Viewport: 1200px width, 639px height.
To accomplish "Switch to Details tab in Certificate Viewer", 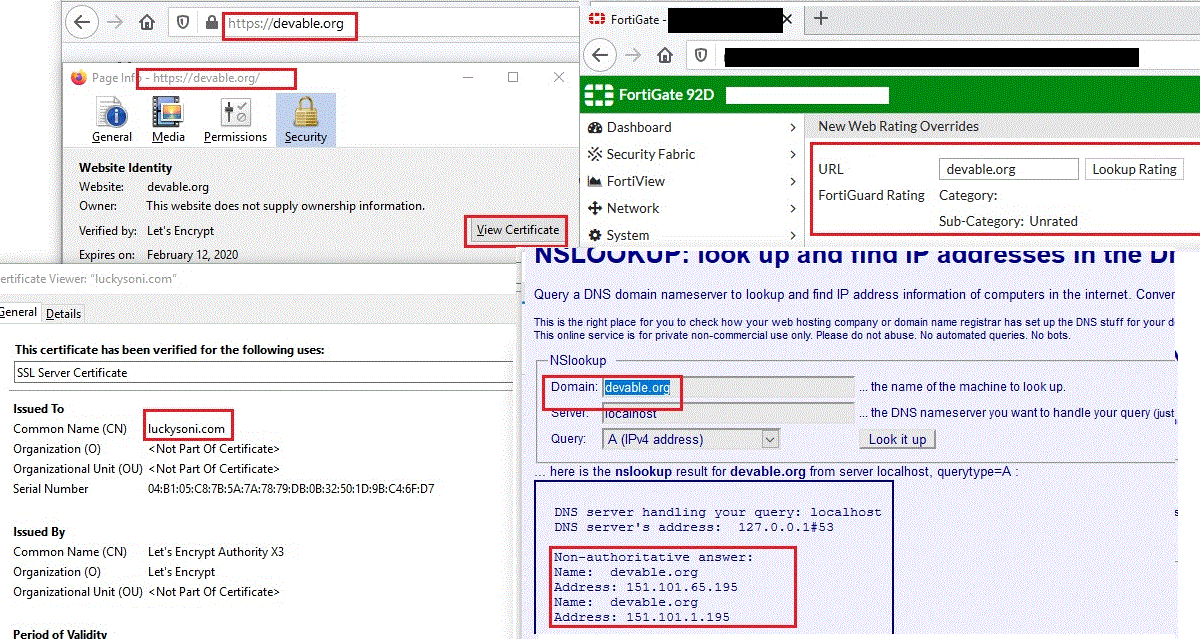I will (64, 313).
